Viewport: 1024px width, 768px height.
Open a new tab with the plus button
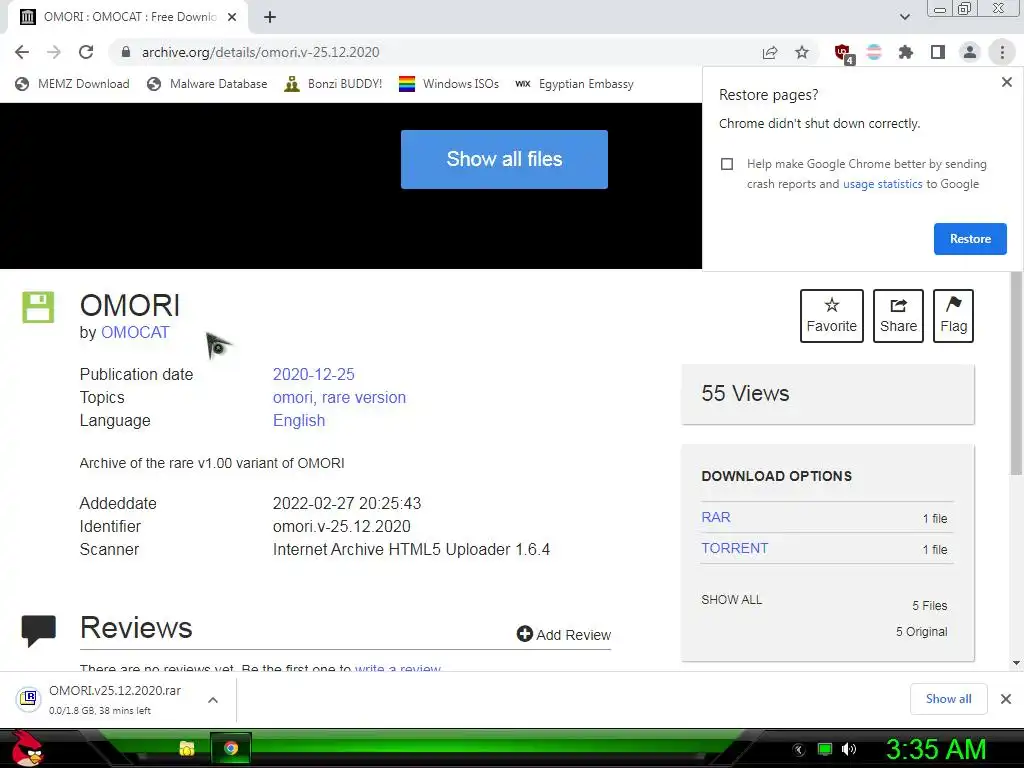(270, 17)
